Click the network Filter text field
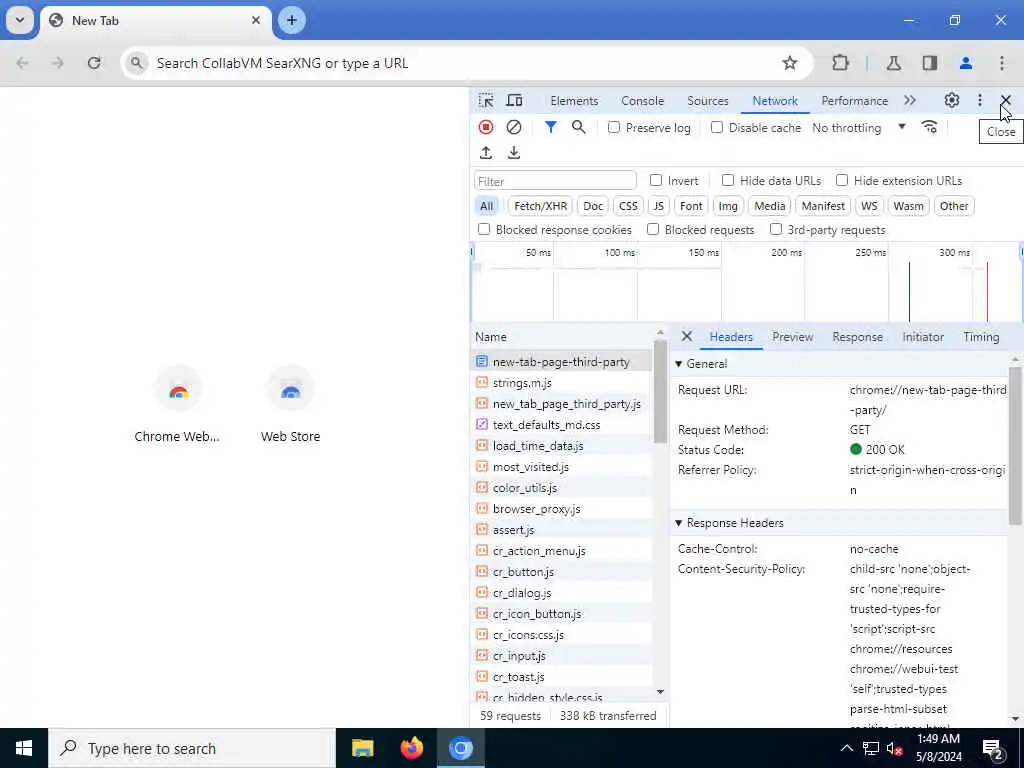This screenshot has width=1024, height=768. [x=555, y=181]
